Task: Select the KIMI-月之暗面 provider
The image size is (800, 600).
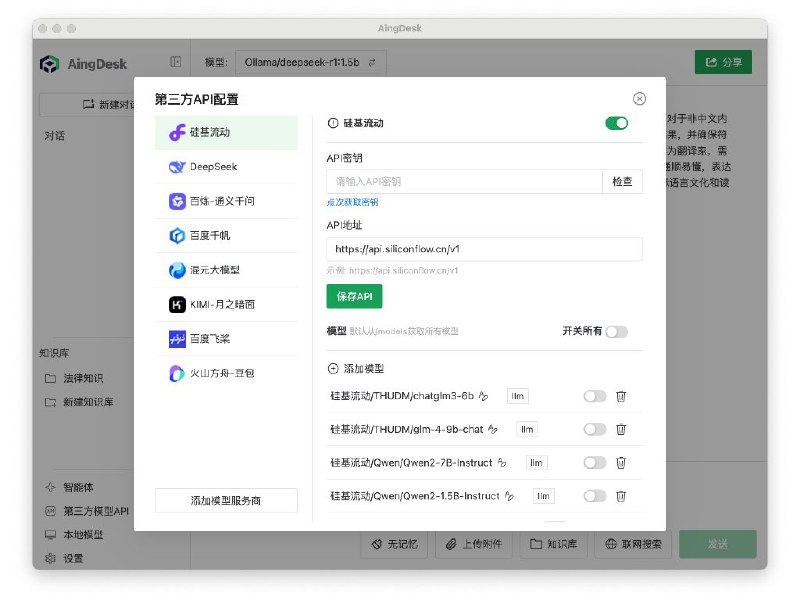Action: coord(226,305)
